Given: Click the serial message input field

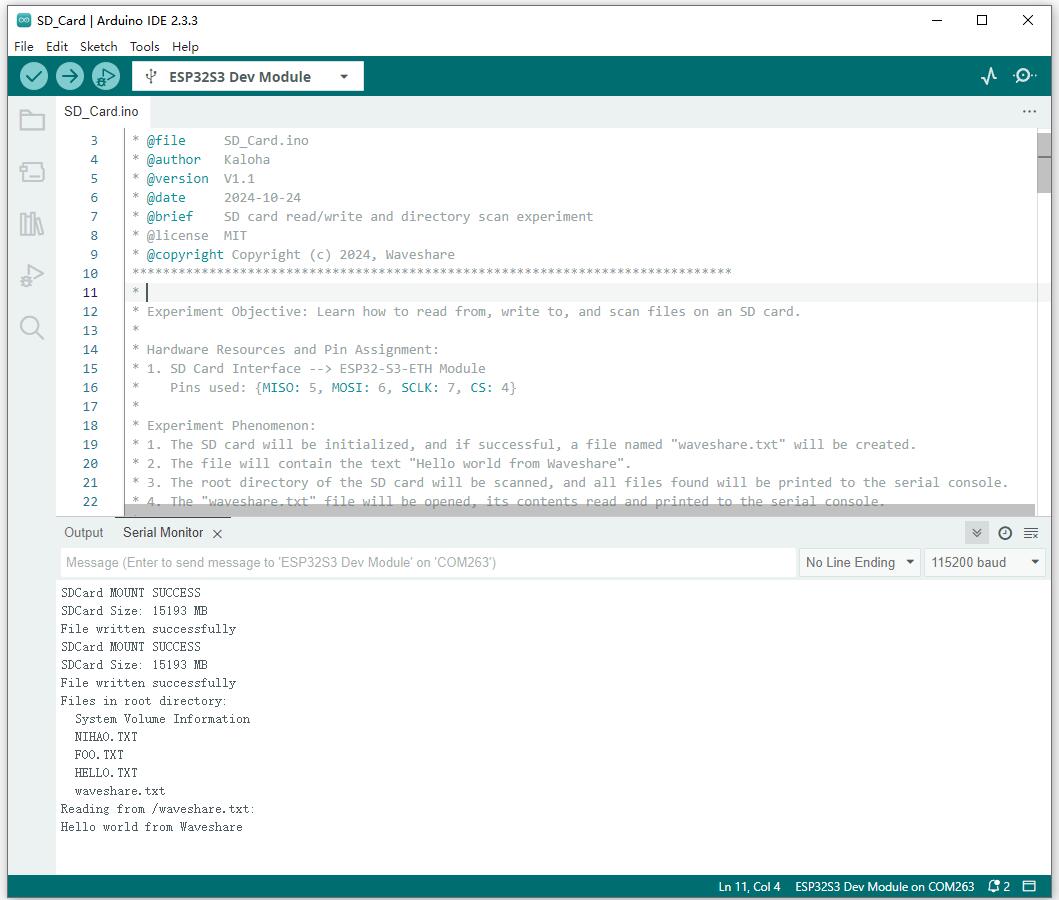Looking at the screenshot, I should point(428,562).
